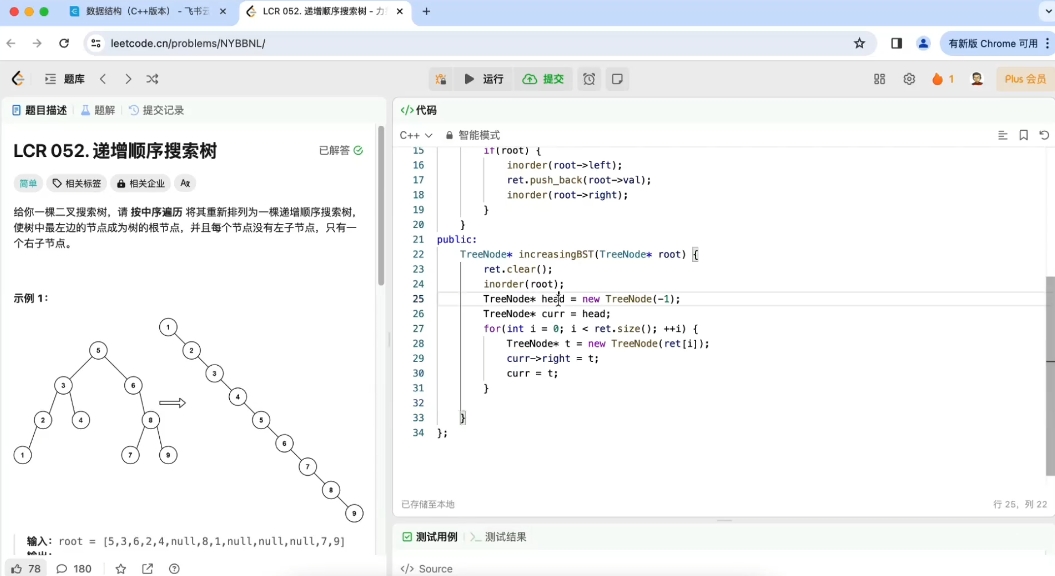
Task: Open the C++ language dropdown
Action: tap(411, 134)
